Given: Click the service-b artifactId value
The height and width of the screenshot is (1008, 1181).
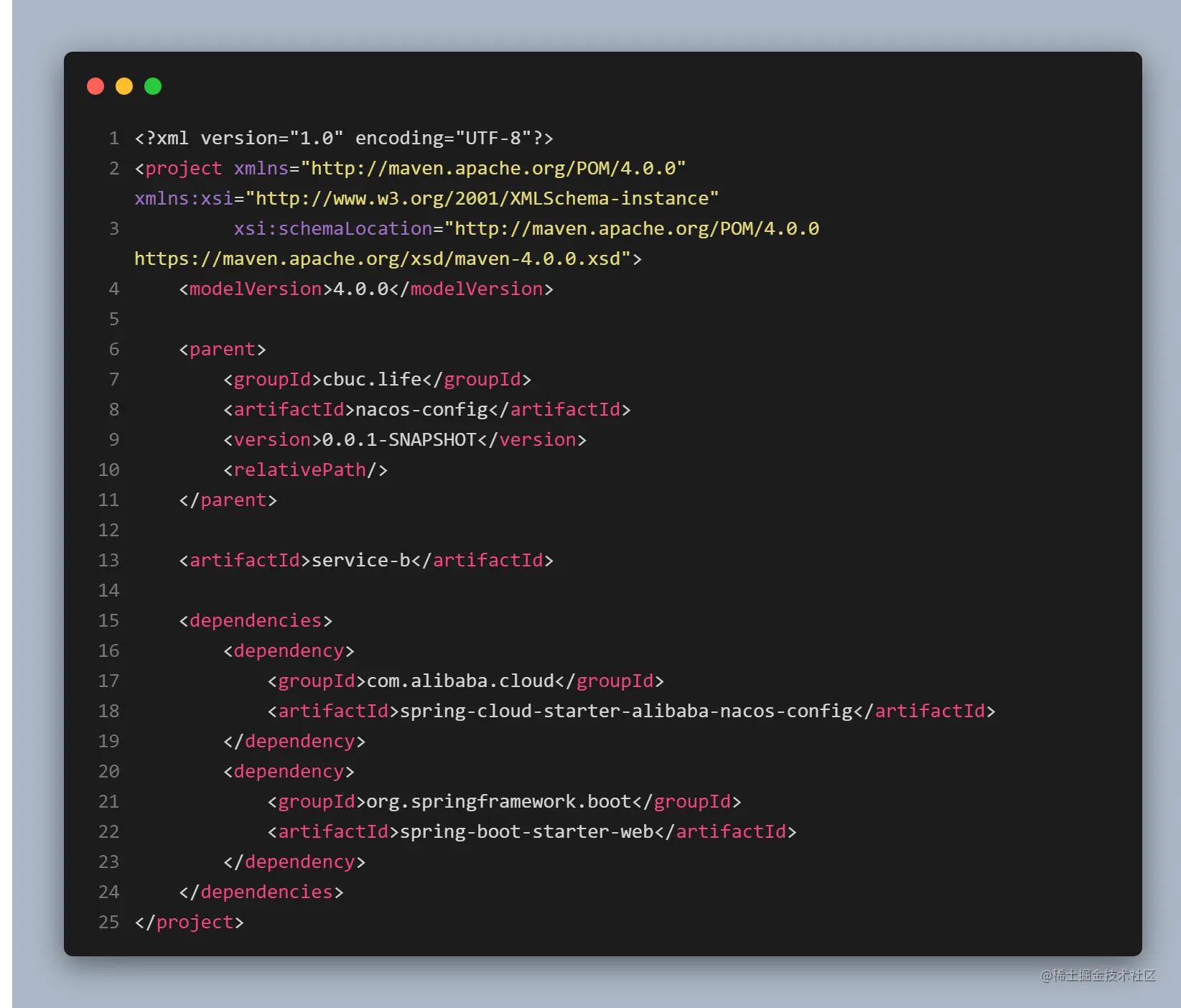Looking at the screenshot, I should [x=361, y=561].
